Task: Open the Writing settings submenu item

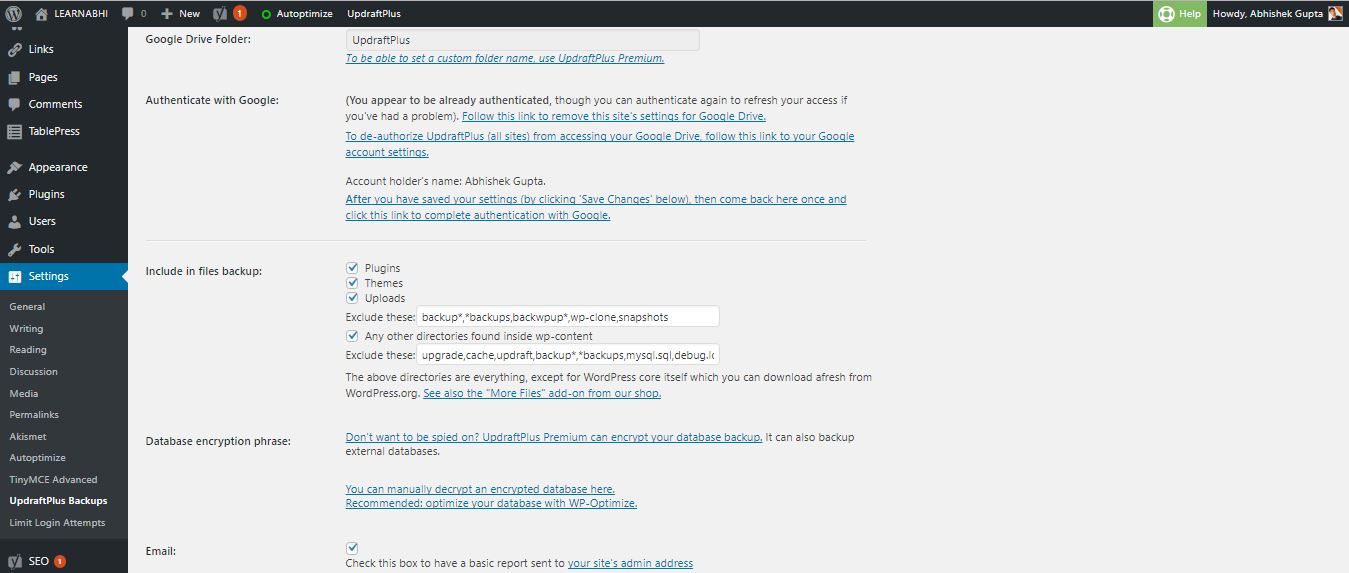Action: 27,329
